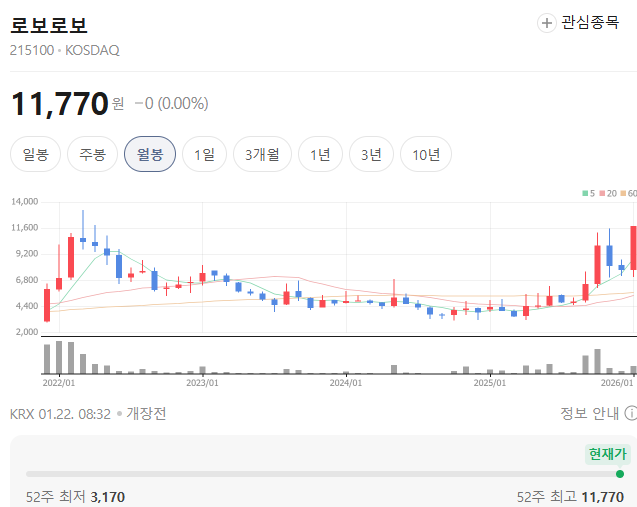Click the 2,000 y-axis label
Image resolution: width=637 pixels, height=507 pixels.
pyautogui.click(x=27, y=332)
